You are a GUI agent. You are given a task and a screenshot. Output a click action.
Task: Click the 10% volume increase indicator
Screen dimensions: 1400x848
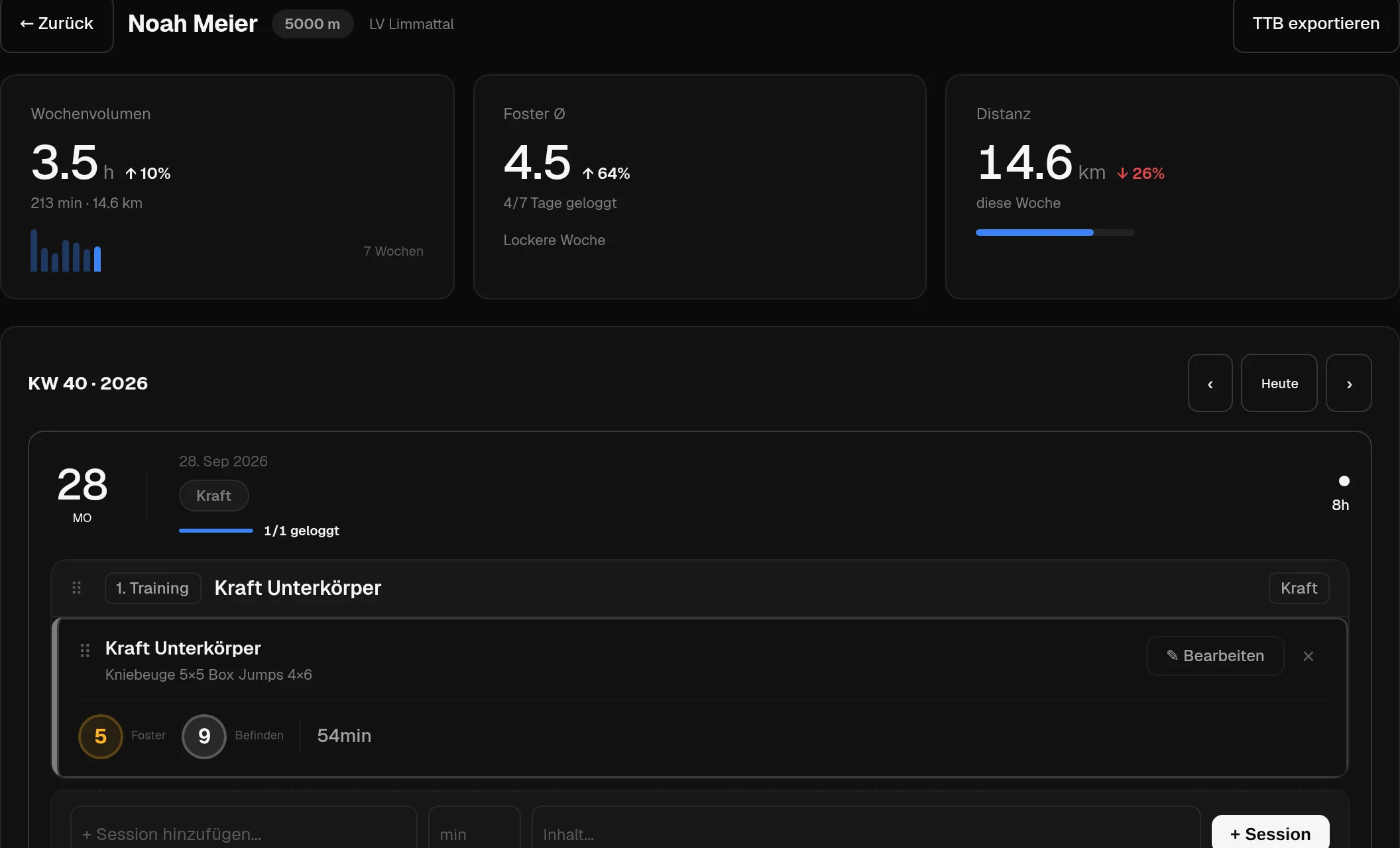coord(148,173)
